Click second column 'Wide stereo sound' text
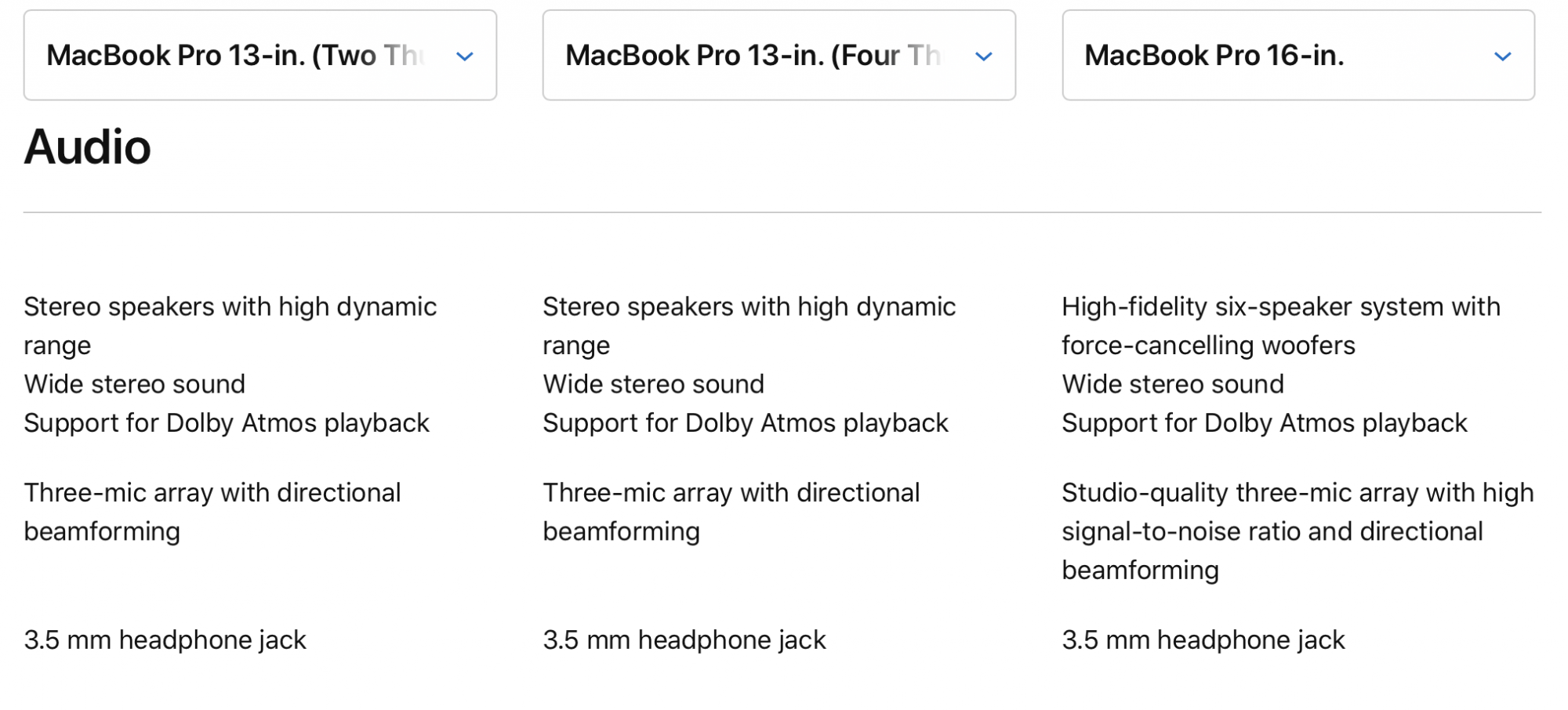Image resolution: width=1568 pixels, height=710 pixels. pos(653,384)
